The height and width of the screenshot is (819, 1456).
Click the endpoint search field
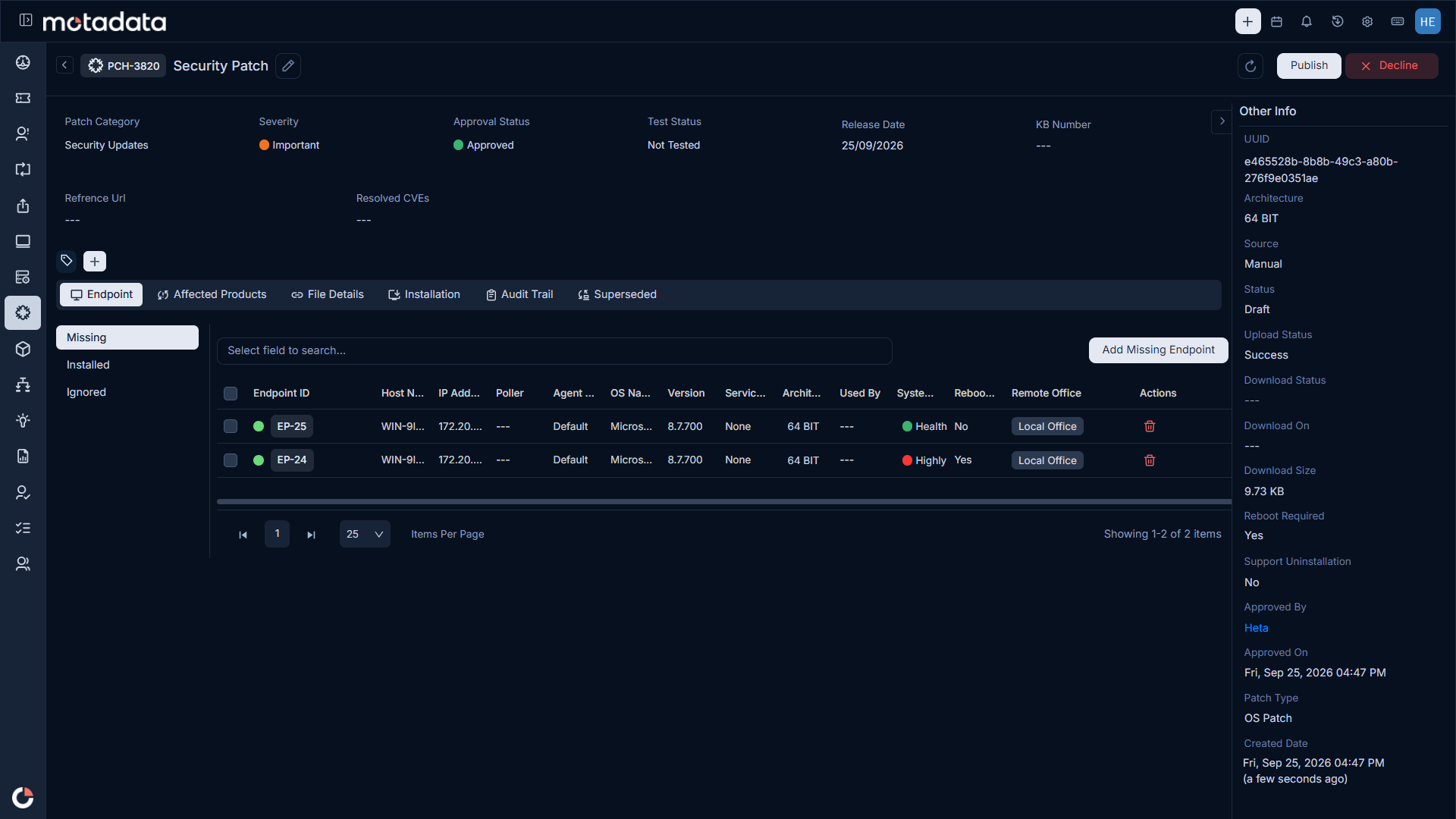tap(554, 350)
